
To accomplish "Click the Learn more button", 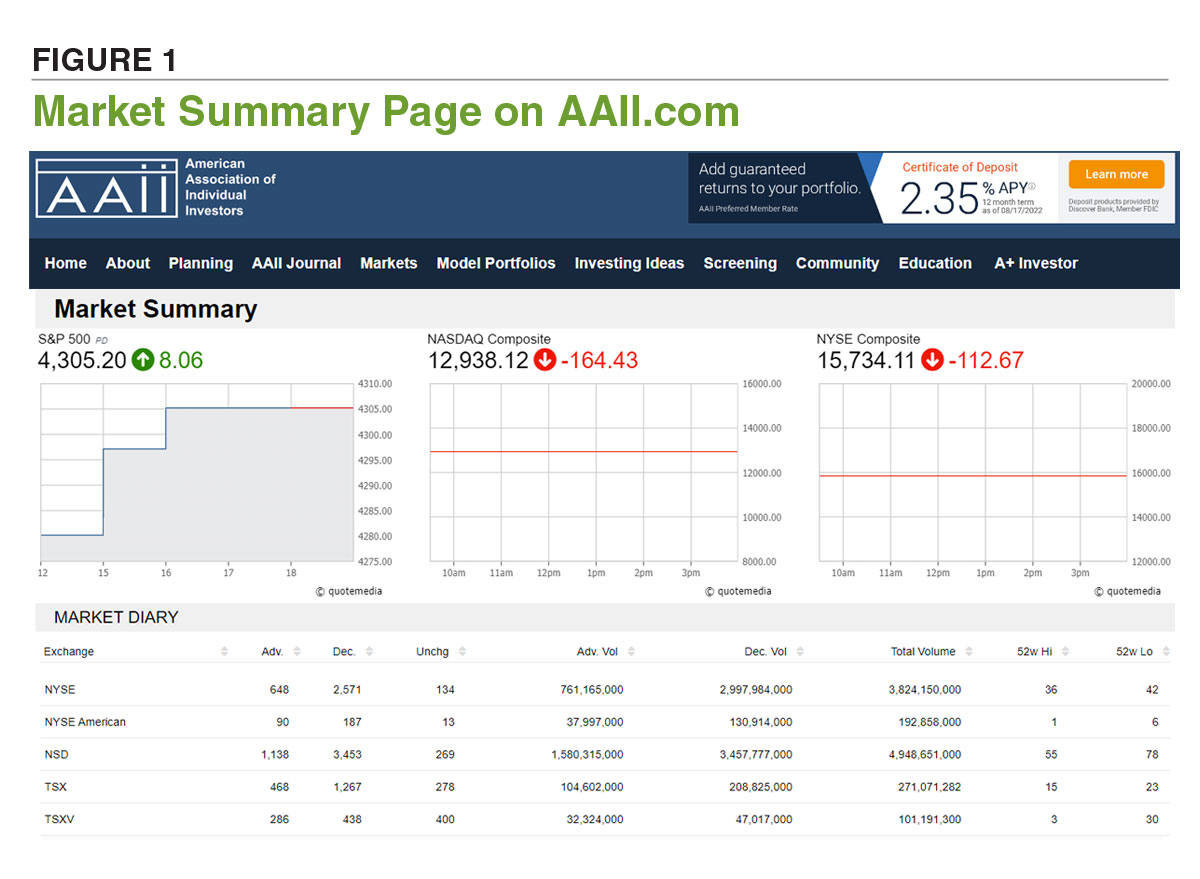I will (1116, 173).
